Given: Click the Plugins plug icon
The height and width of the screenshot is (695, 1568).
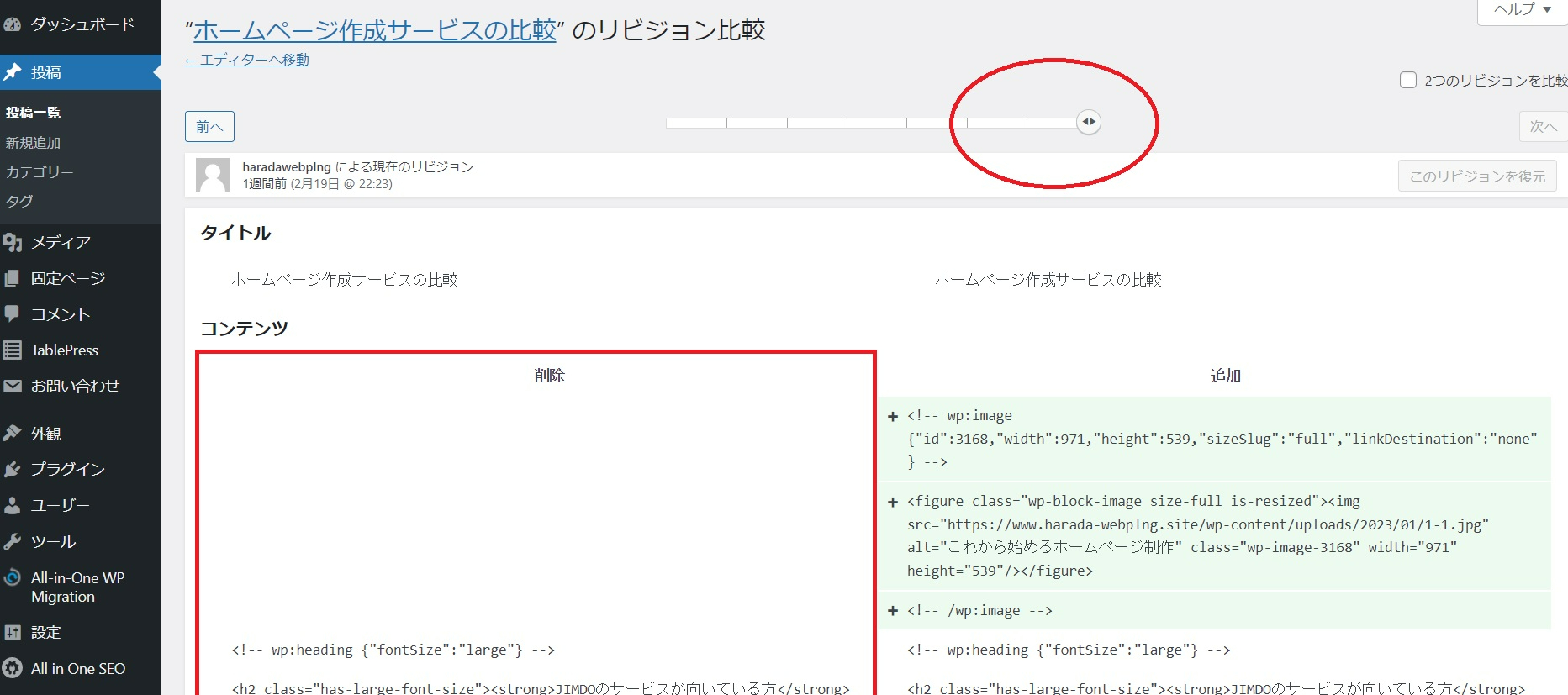Looking at the screenshot, I should 12,469.
